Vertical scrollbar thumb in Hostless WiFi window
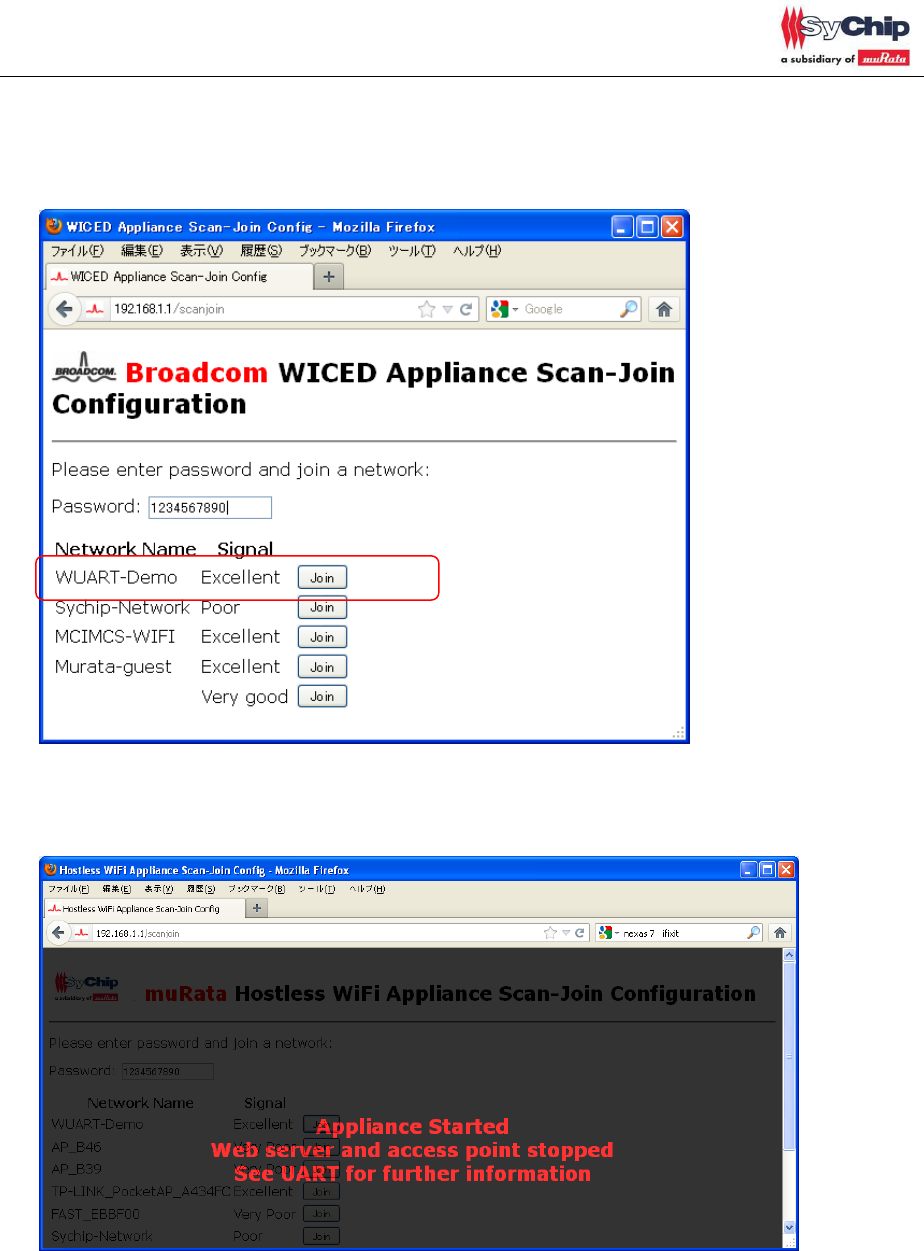The height and width of the screenshot is (1251, 924). pyautogui.click(x=788, y=1055)
